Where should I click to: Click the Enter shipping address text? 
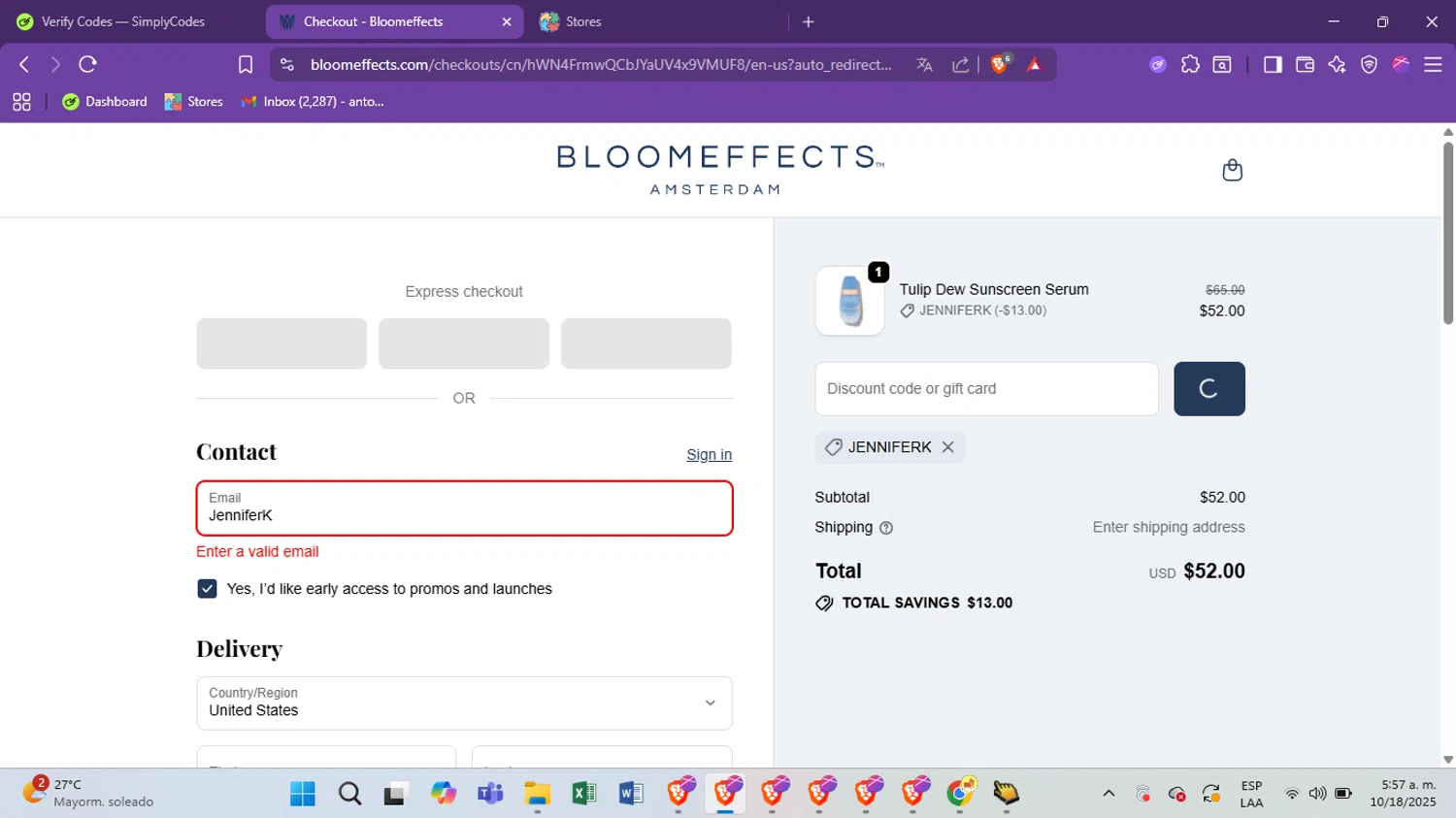click(x=1169, y=528)
